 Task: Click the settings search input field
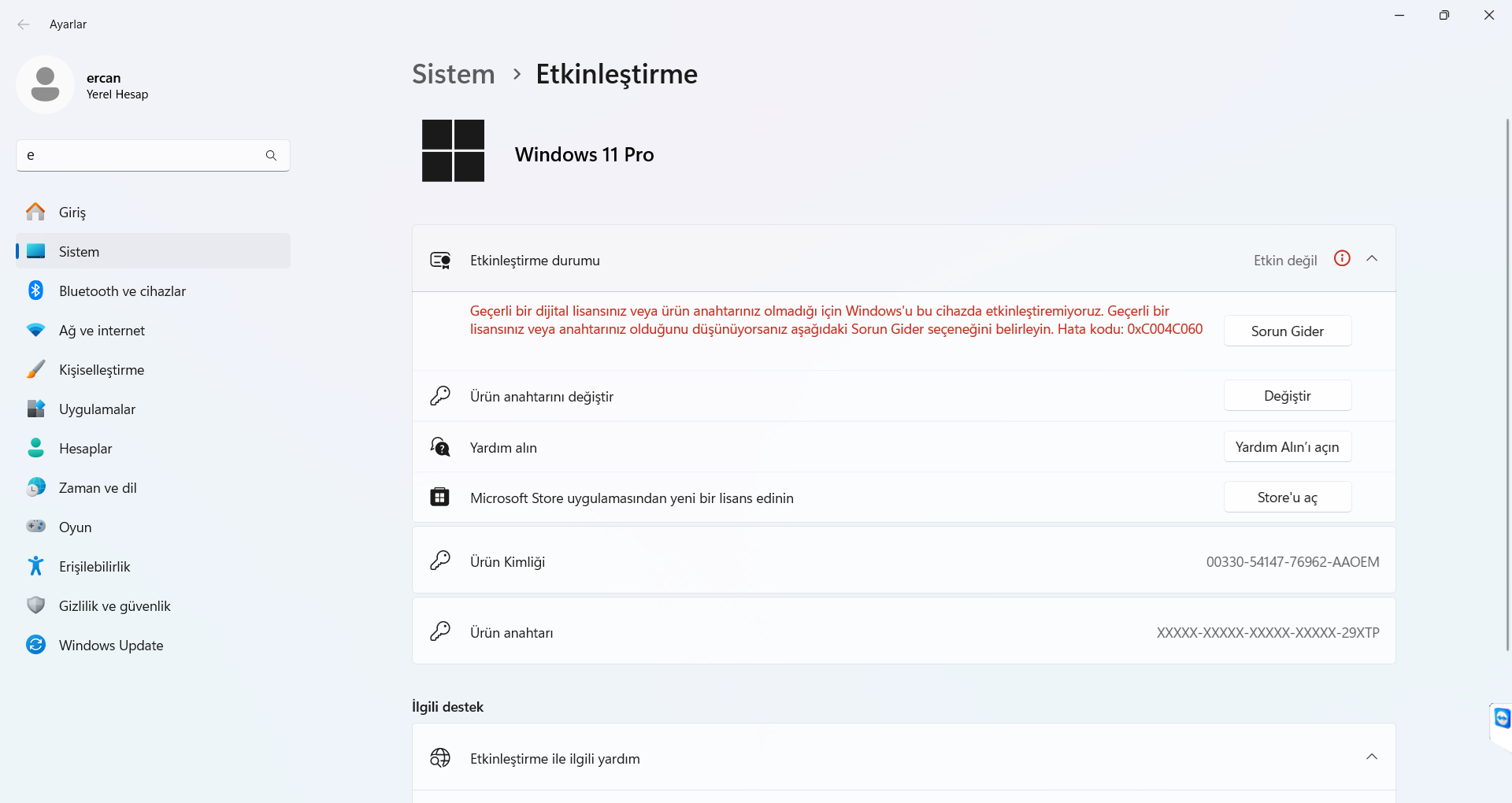click(153, 155)
